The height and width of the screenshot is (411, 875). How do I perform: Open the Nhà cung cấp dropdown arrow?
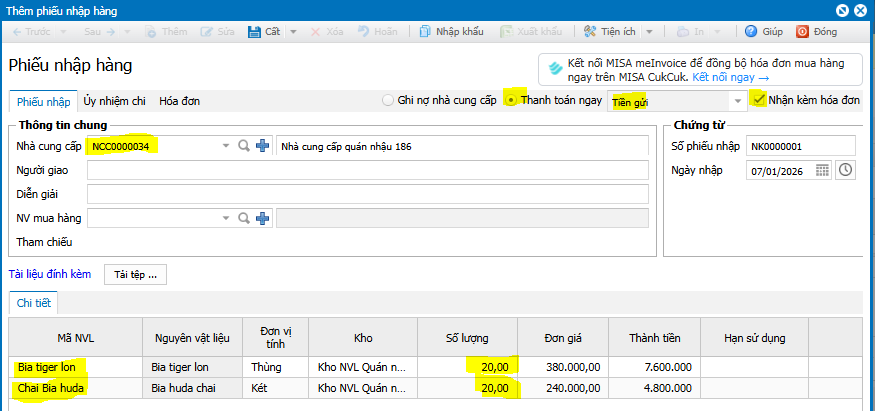coord(225,146)
